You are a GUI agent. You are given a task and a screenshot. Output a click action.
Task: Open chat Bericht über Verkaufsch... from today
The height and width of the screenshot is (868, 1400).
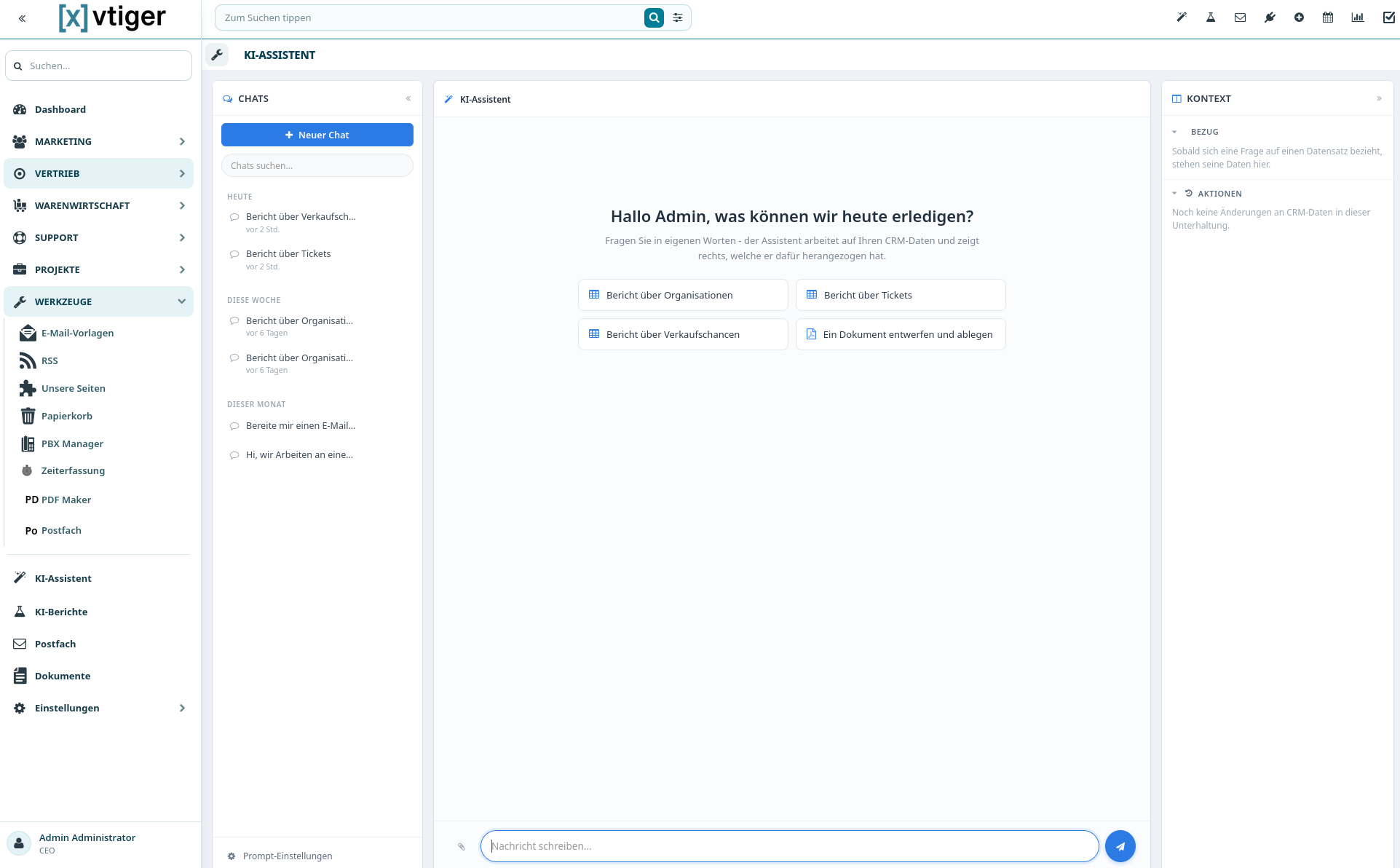point(317,222)
